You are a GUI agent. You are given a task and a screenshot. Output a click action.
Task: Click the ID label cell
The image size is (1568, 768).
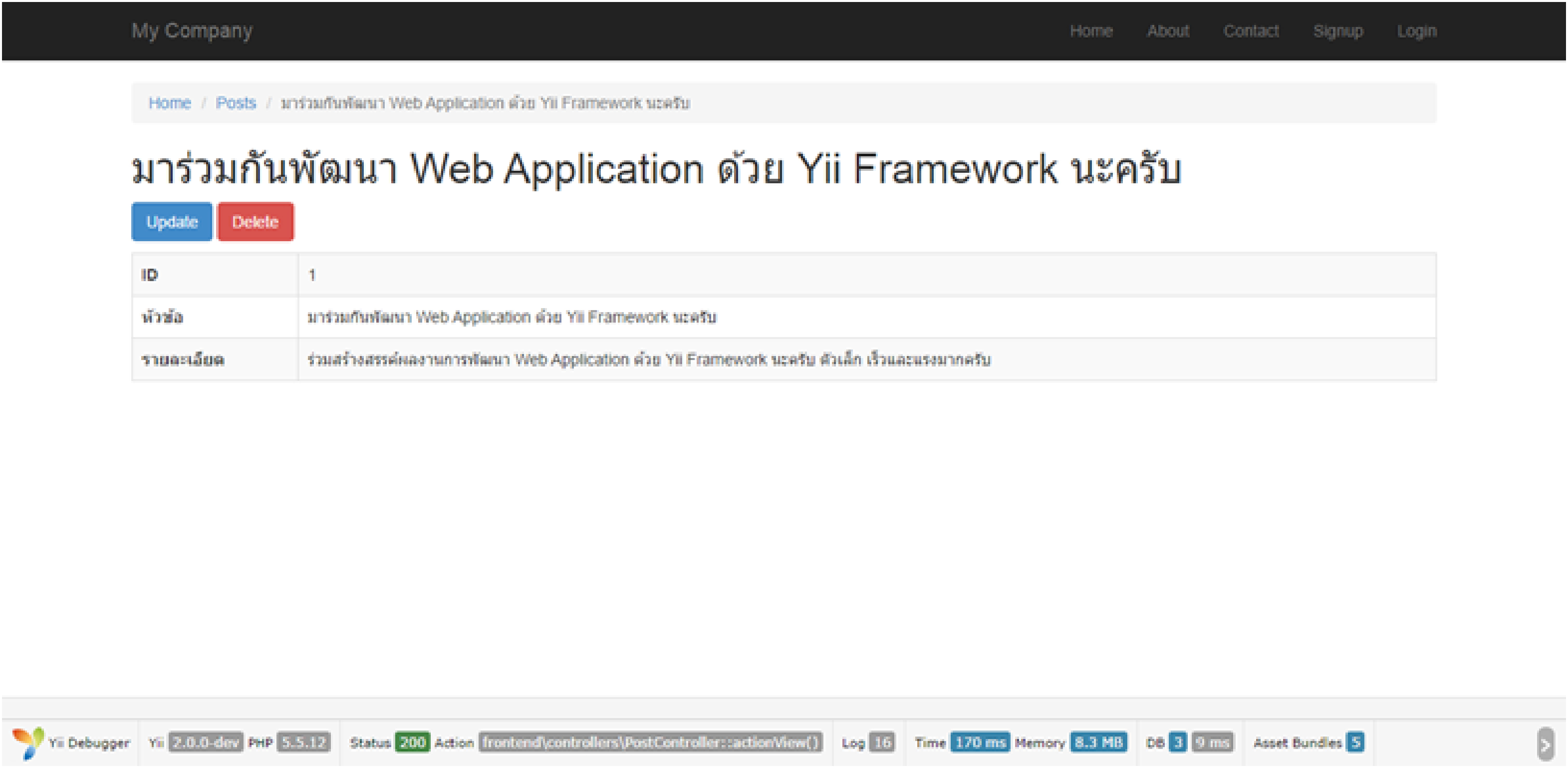click(215, 275)
